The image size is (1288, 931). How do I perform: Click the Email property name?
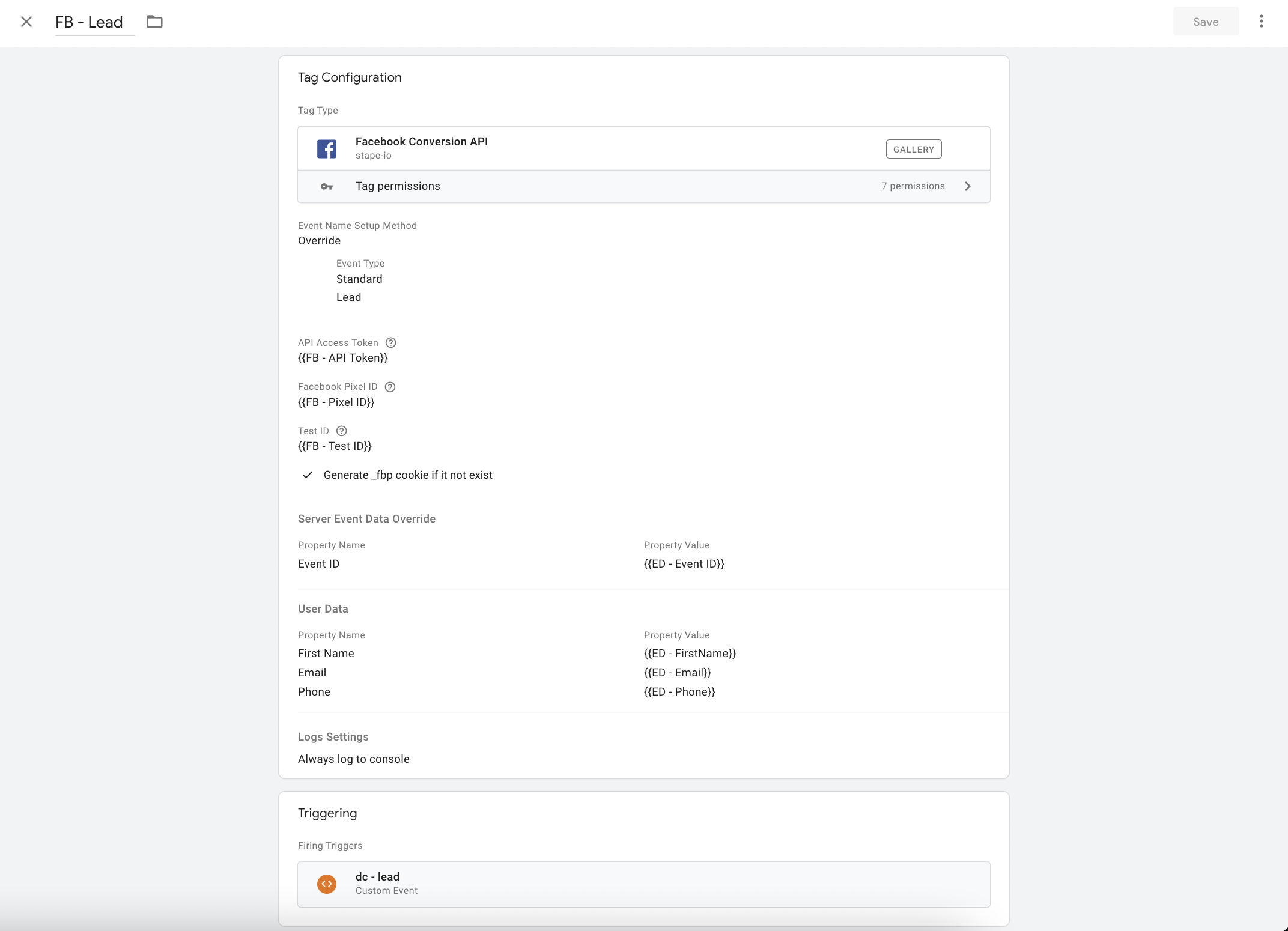(x=312, y=673)
